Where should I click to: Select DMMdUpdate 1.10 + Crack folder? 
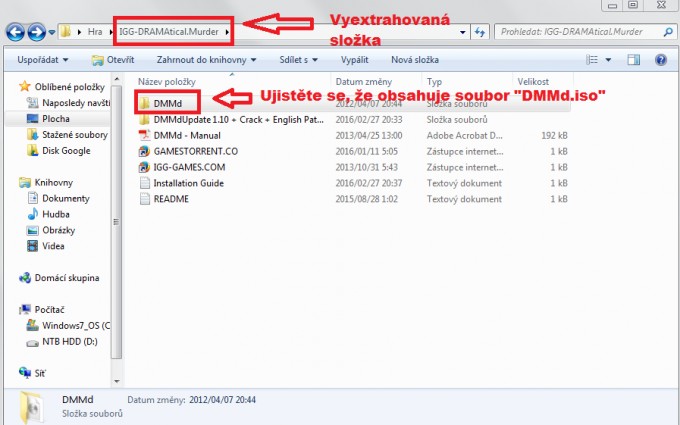pos(238,120)
